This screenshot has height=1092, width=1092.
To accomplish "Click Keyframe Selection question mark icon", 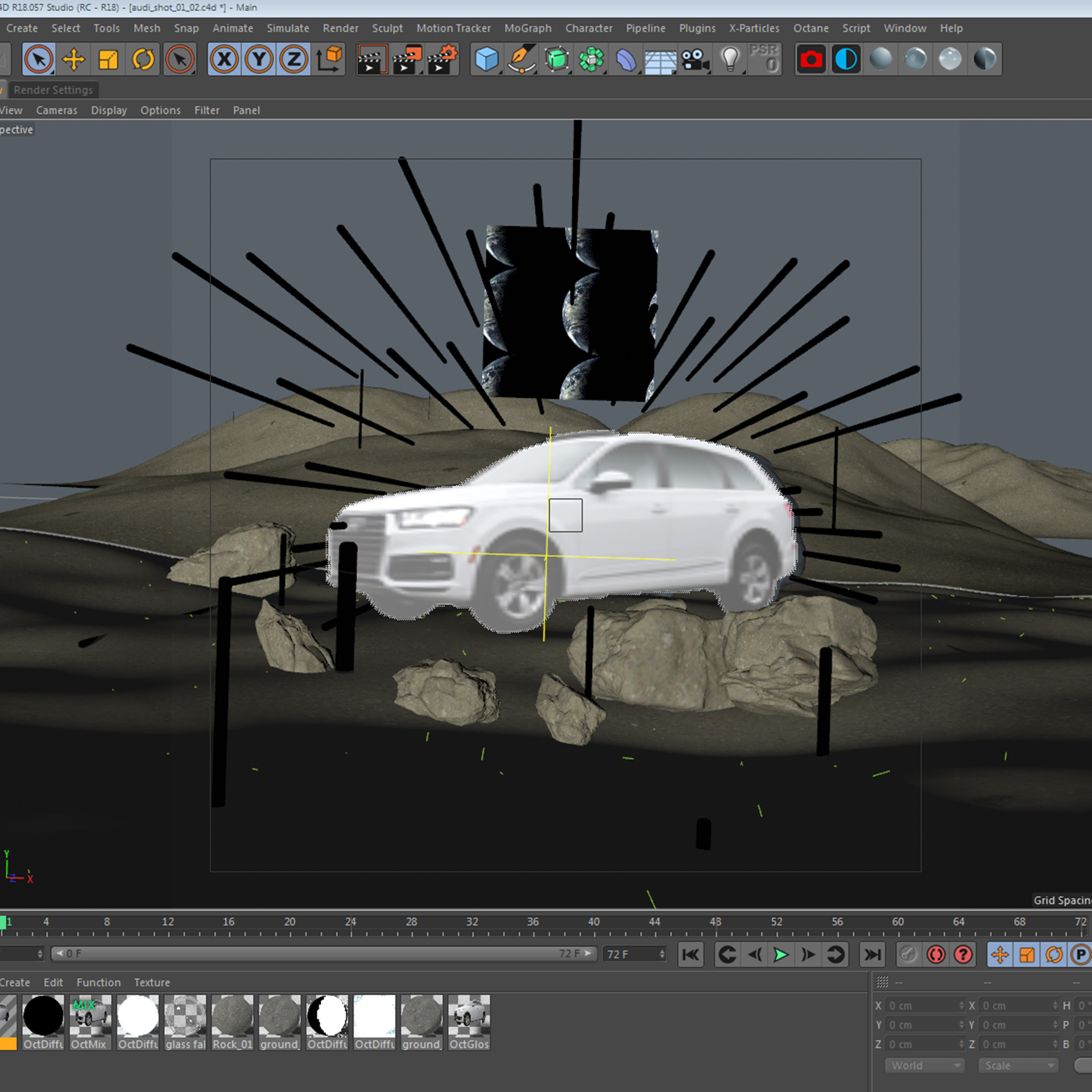I will [x=963, y=954].
